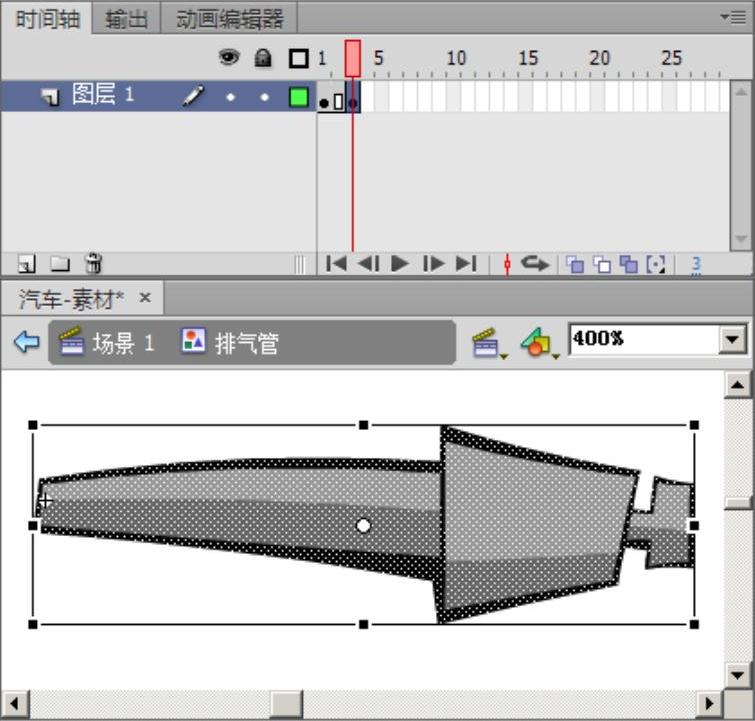Play the timeline animation
755x721 pixels.
(x=400, y=264)
